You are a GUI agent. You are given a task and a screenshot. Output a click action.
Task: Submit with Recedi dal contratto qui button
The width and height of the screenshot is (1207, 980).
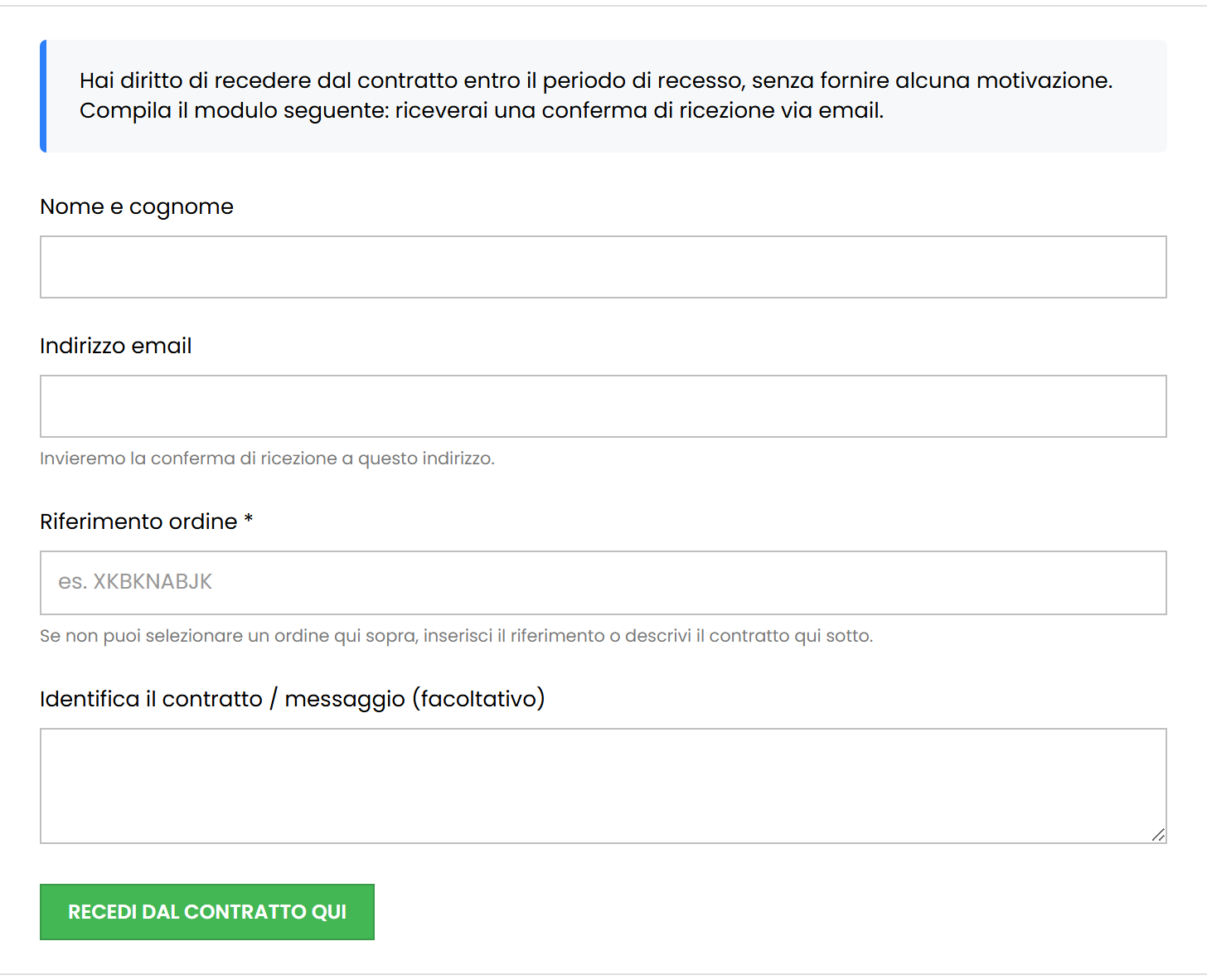click(x=207, y=912)
